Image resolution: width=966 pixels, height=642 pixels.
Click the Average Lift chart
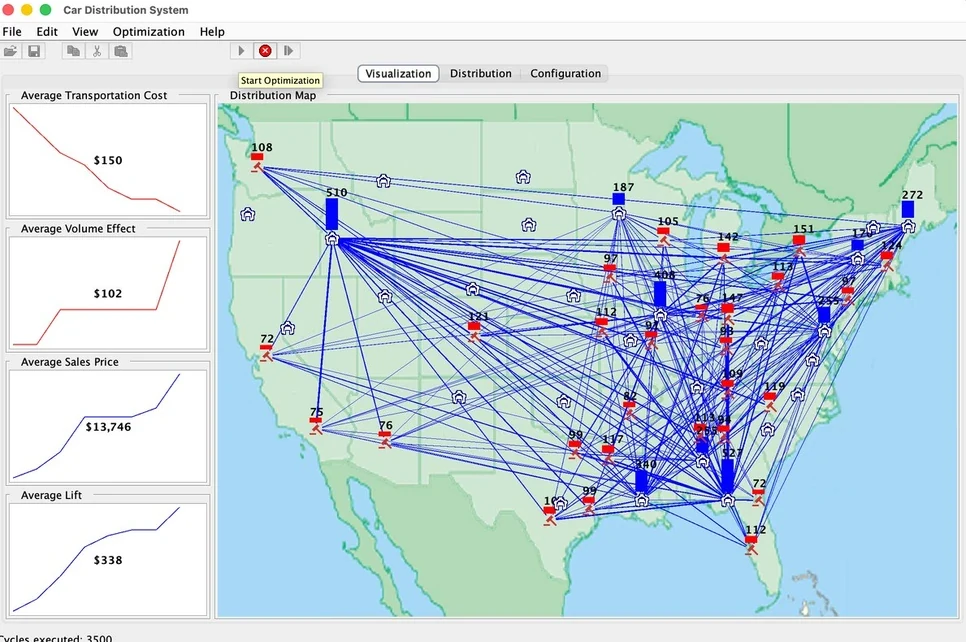click(108, 559)
